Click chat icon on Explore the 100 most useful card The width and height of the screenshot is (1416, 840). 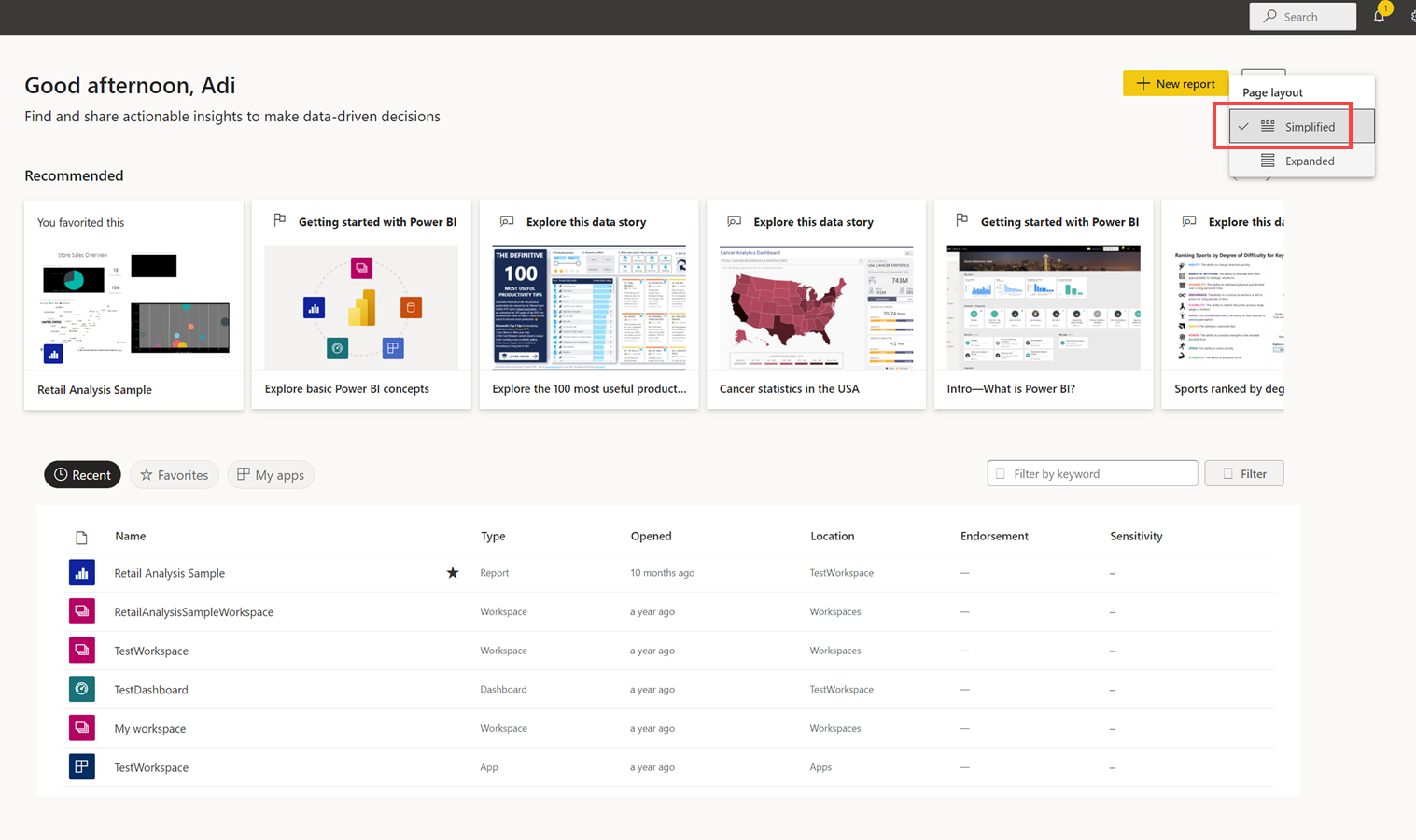pyautogui.click(x=507, y=221)
